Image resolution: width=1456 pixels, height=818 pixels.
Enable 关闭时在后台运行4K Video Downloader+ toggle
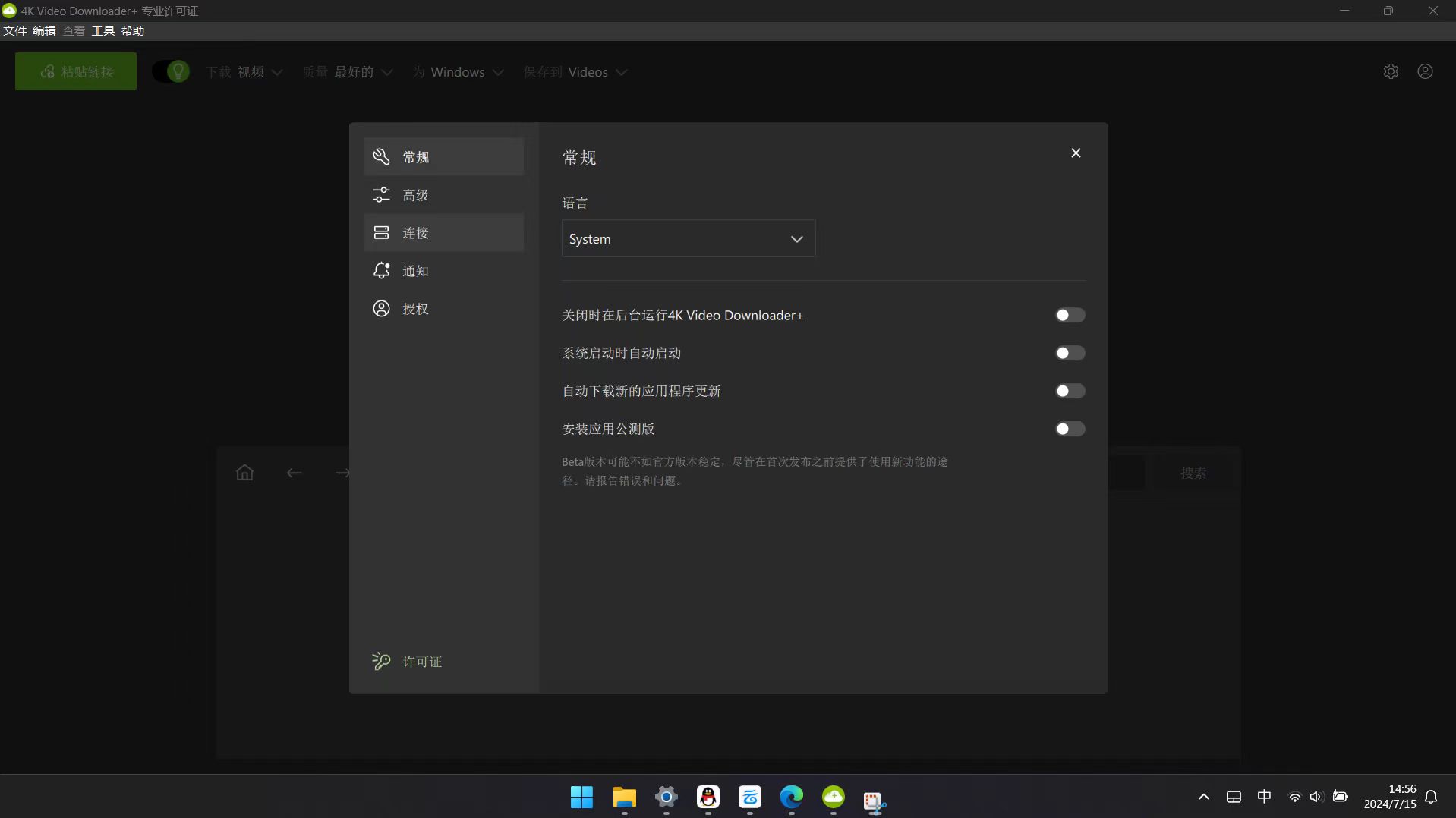(x=1070, y=315)
